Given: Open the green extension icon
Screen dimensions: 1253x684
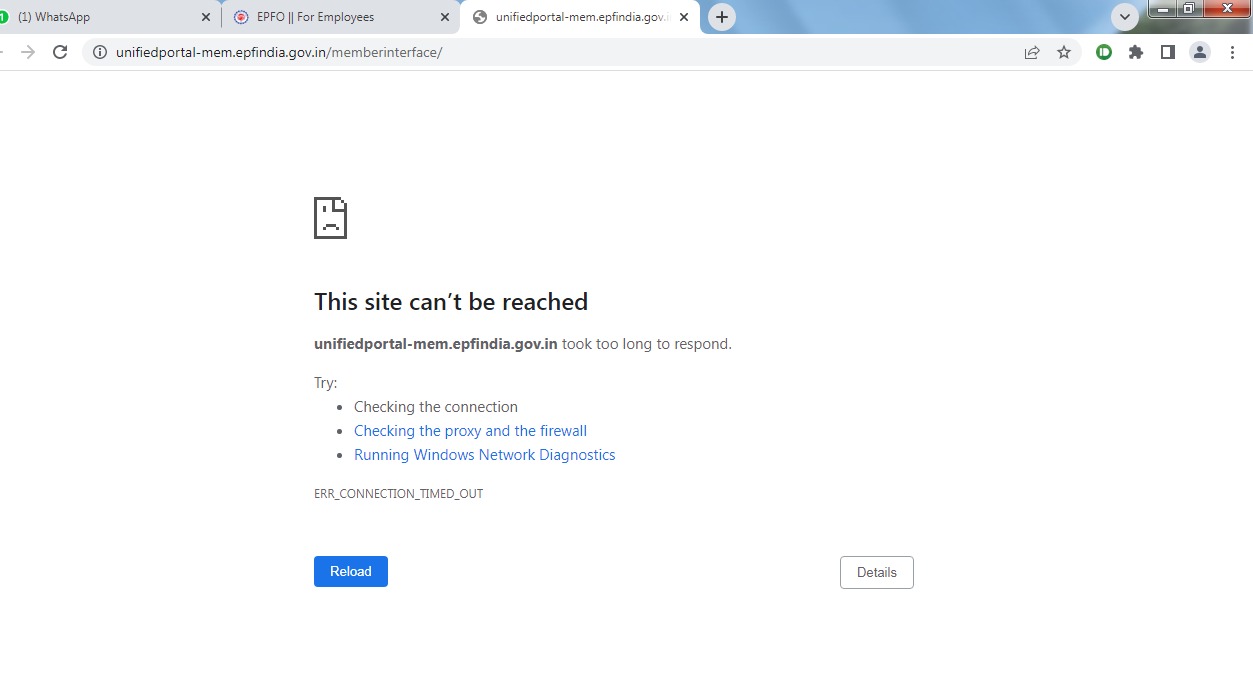Looking at the screenshot, I should (1104, 52).
